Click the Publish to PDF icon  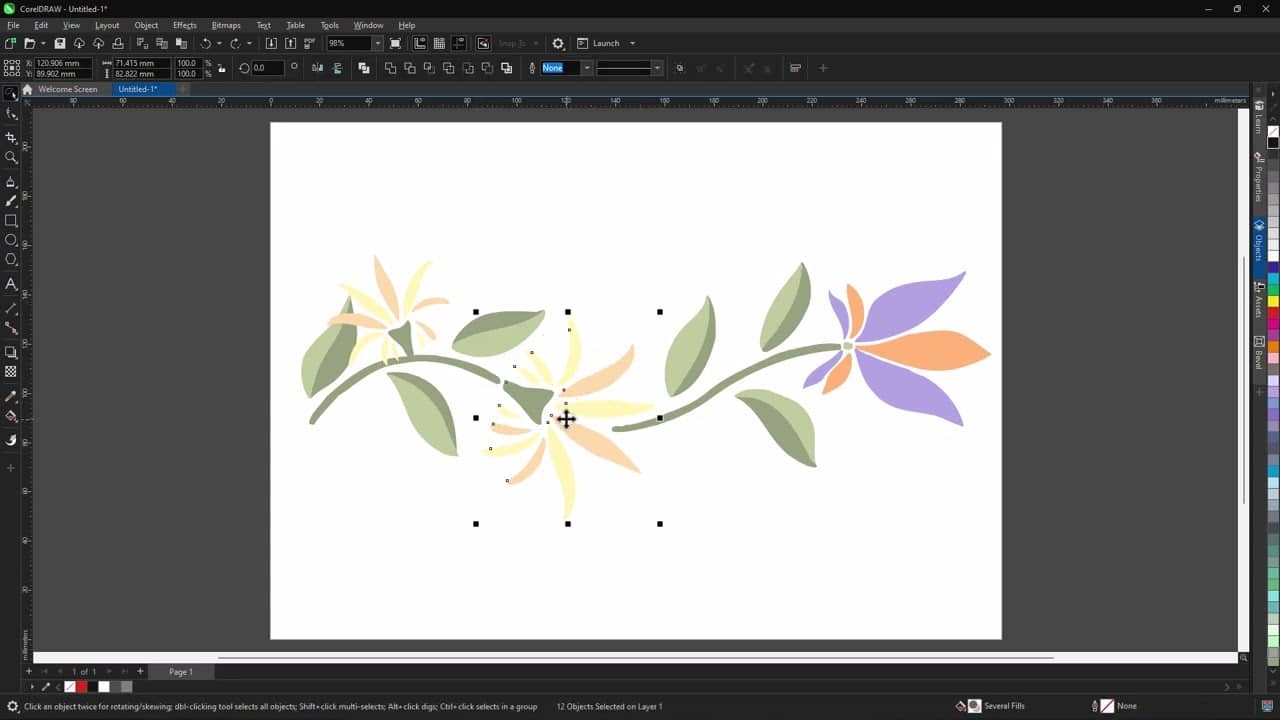[310, 43]
